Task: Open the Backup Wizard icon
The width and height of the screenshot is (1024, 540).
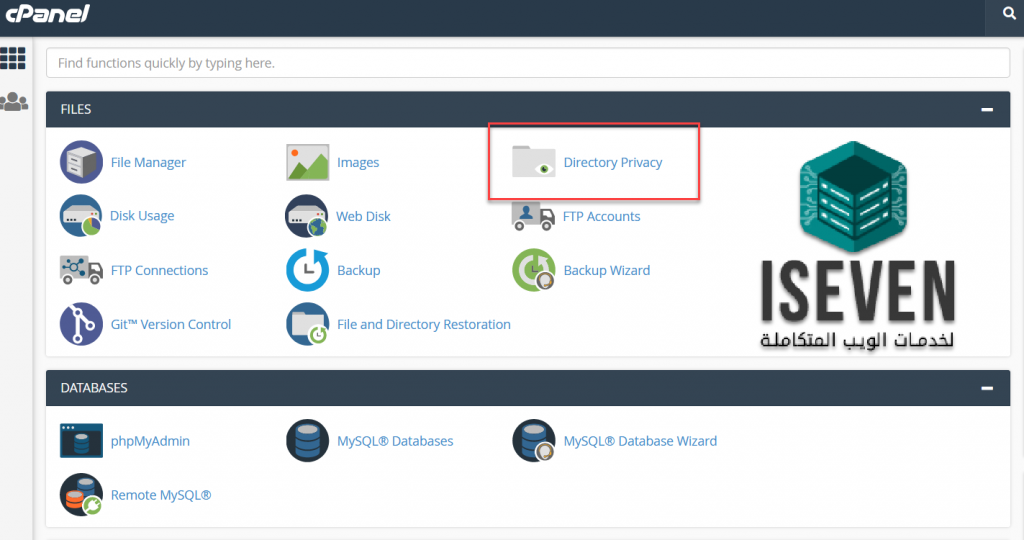Action: (x=534, y=270)
